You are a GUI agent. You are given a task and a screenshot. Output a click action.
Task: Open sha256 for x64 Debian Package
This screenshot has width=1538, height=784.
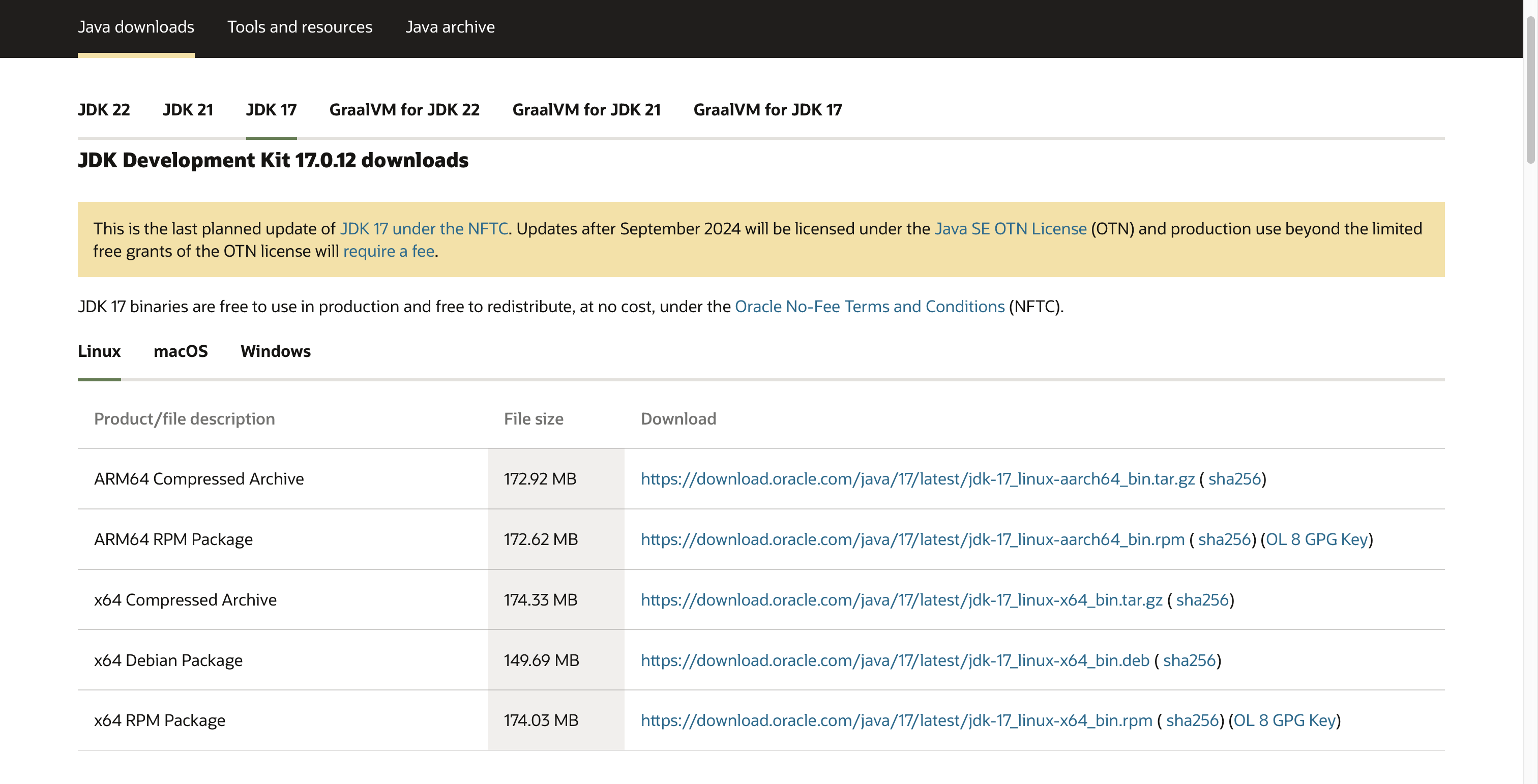click(1189, 660)
